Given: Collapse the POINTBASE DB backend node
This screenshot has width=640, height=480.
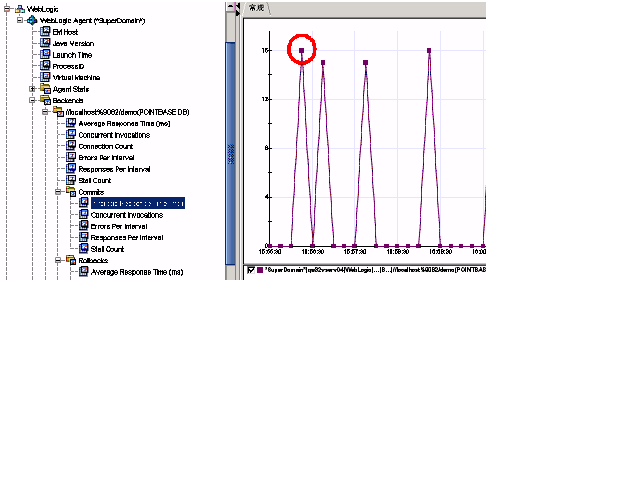Looking at the screenshot, I should tap(45, 112).
